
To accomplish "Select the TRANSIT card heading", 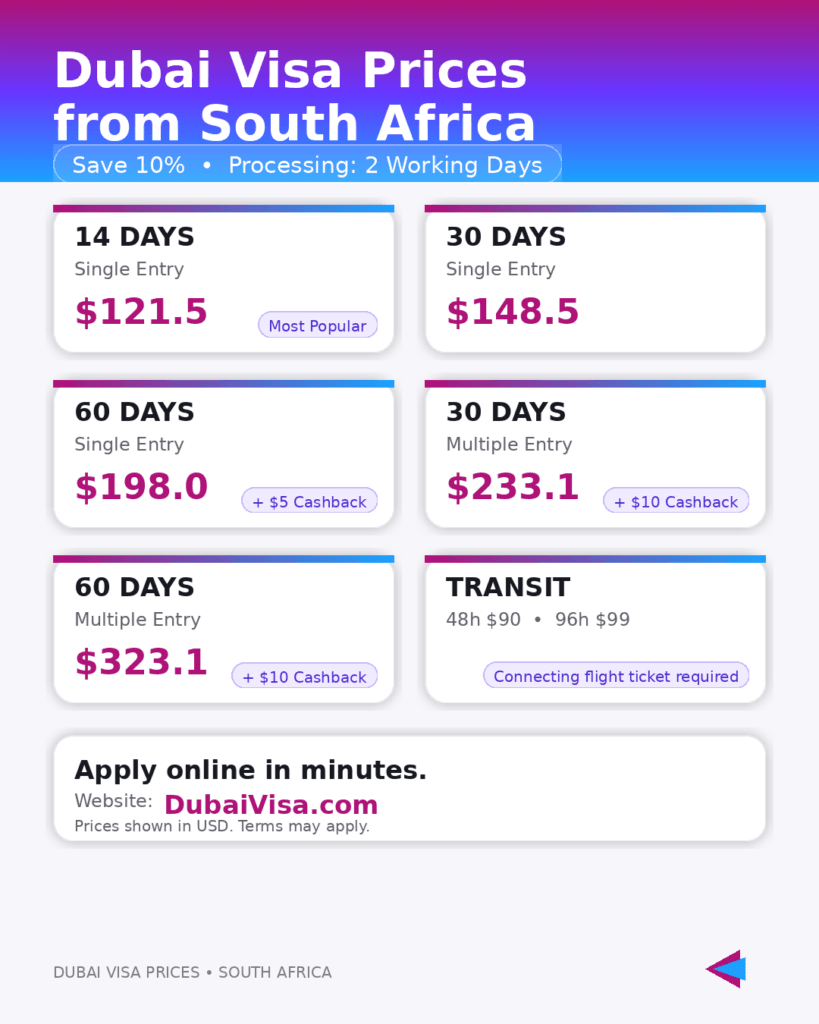I will tap(508, 587).
